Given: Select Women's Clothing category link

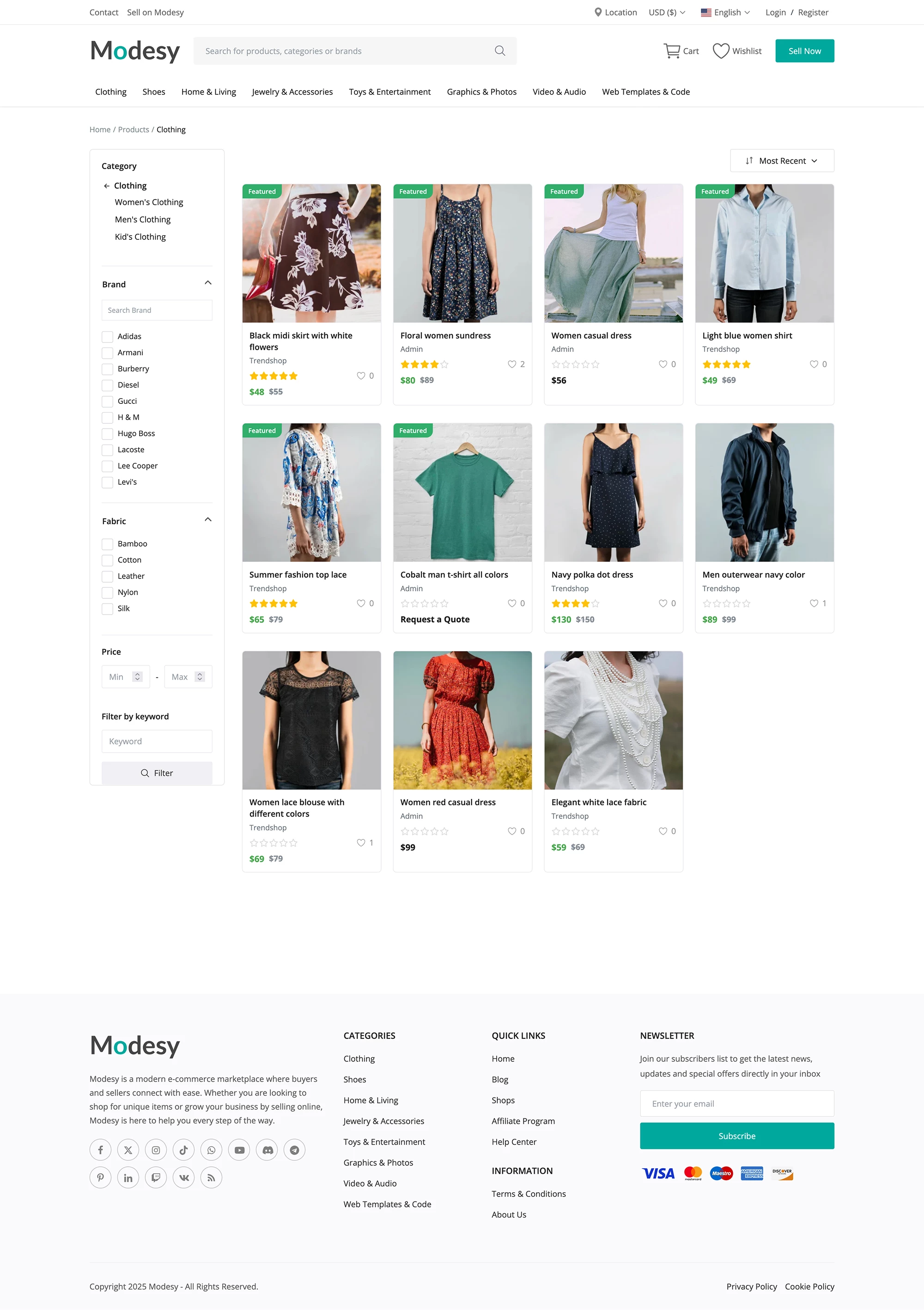Looking at the screenshot, I should [149, 202].
